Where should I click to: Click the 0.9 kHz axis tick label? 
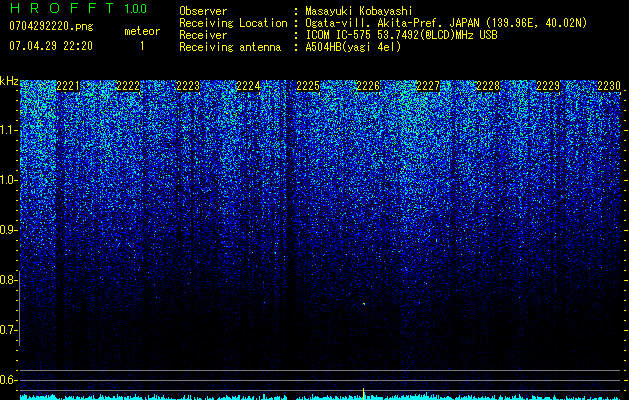pos(8,230)
